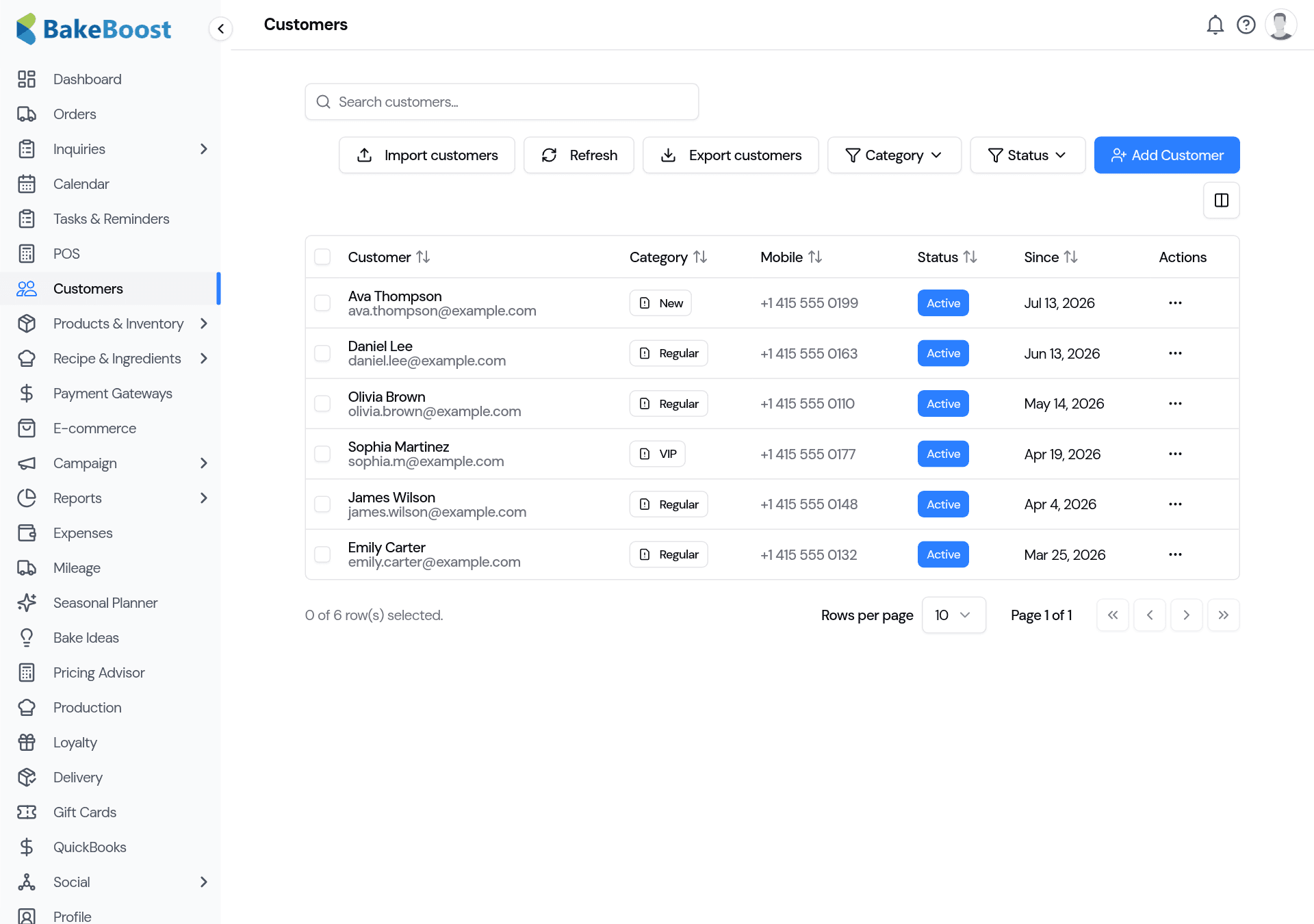This screenshot has height=924, width=1314.
Task: Click the Dashboard sidebar icon
Action: coord(27,79)
